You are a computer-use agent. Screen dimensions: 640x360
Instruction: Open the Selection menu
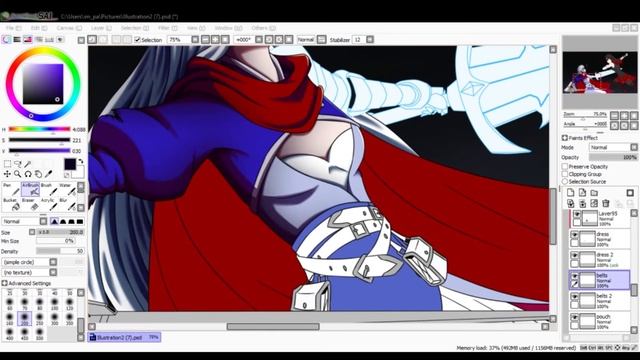135,28
